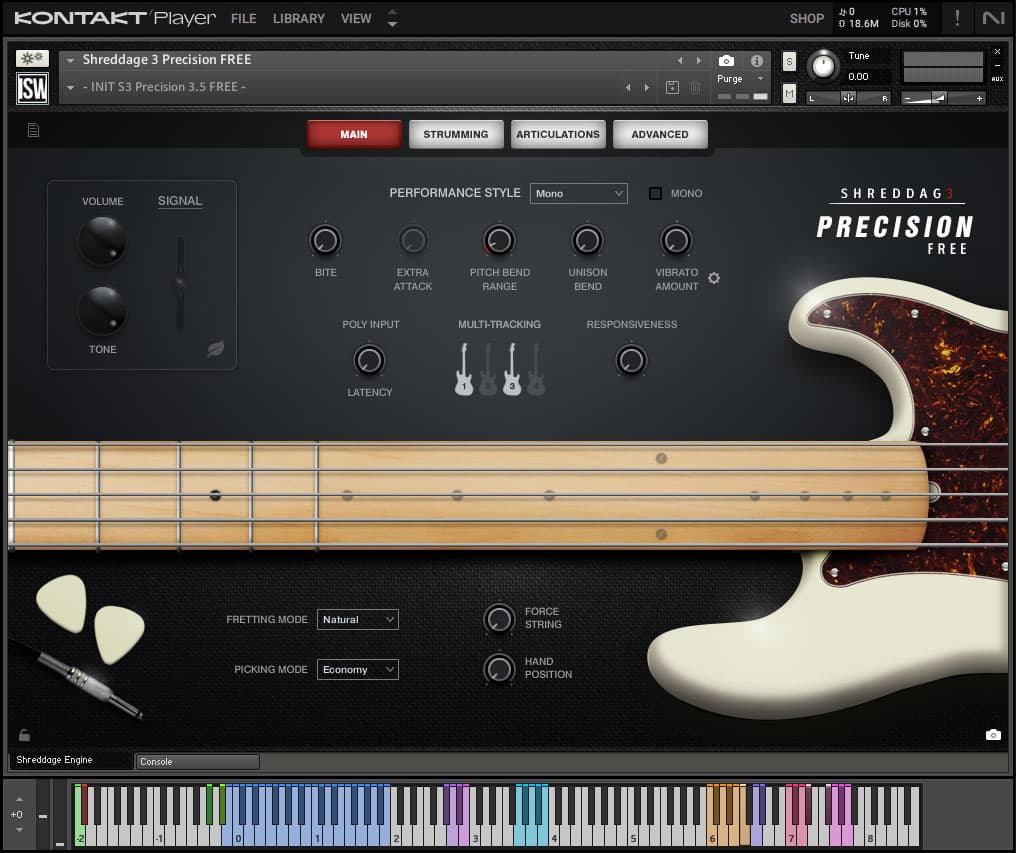Open the Fretting Mode Natural dropdown
The height and width of the screenshot is (853, 1016).
[x=358, y=620]
